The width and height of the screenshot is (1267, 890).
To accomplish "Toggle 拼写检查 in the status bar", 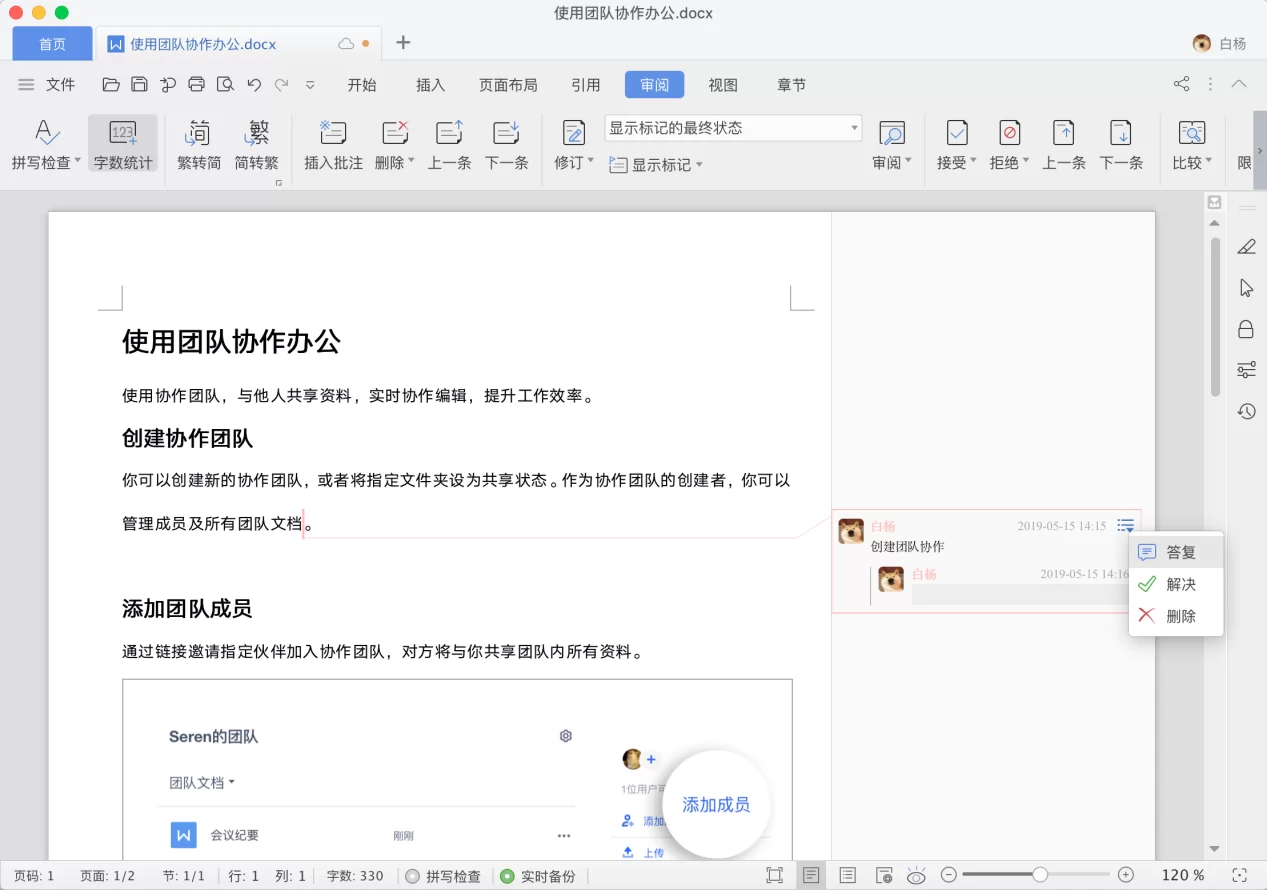I will (x=443, y=876).
